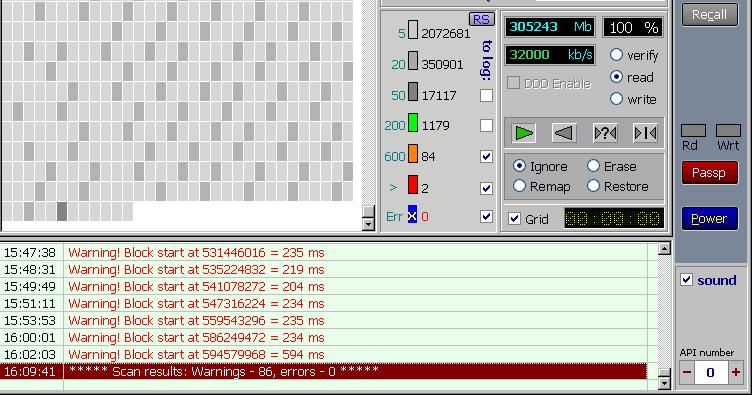
Task: Click the 00:00:00 timer display
Action: point(614,219)
